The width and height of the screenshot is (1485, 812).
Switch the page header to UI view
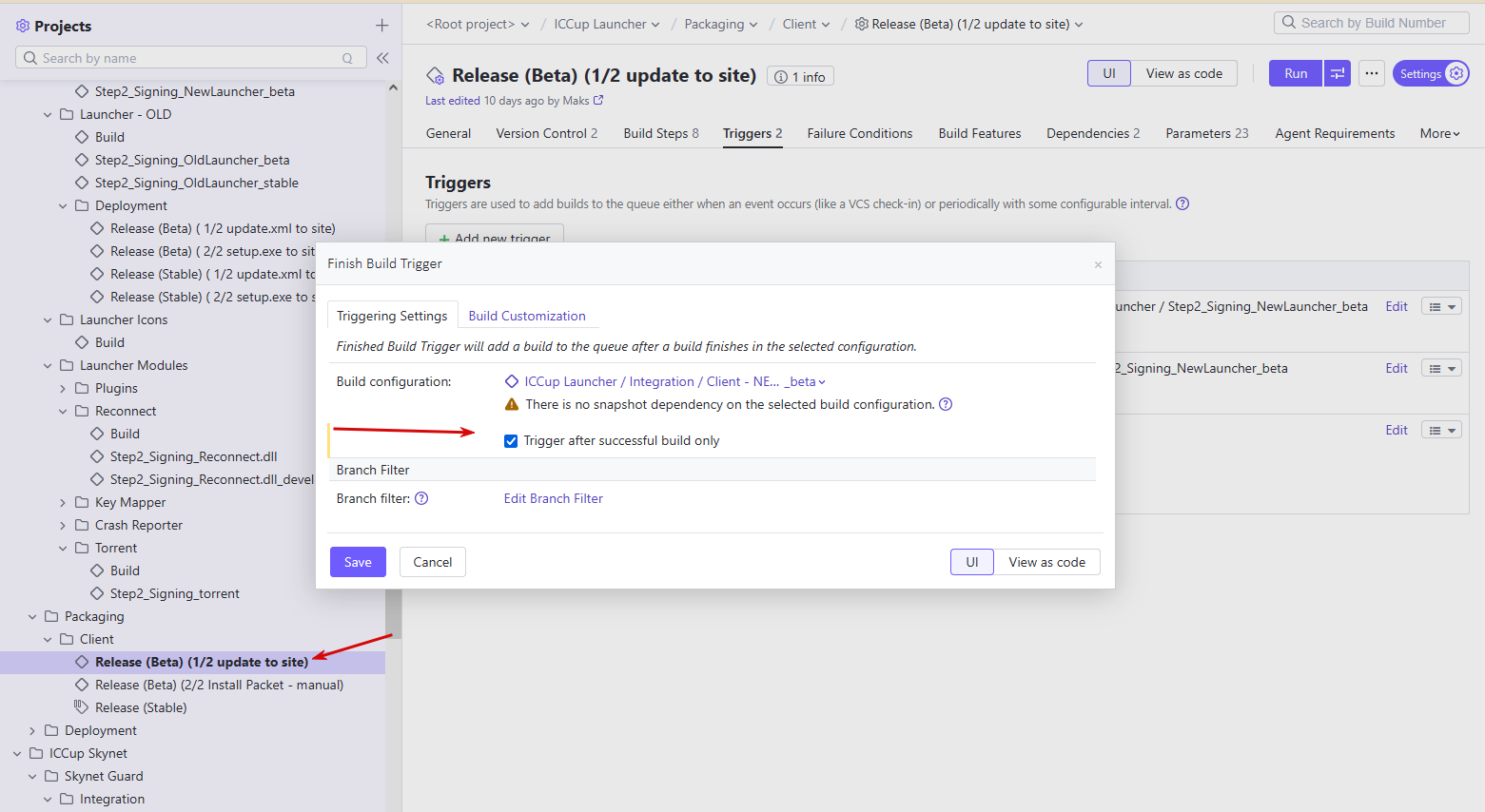[x=1109, y=73]
